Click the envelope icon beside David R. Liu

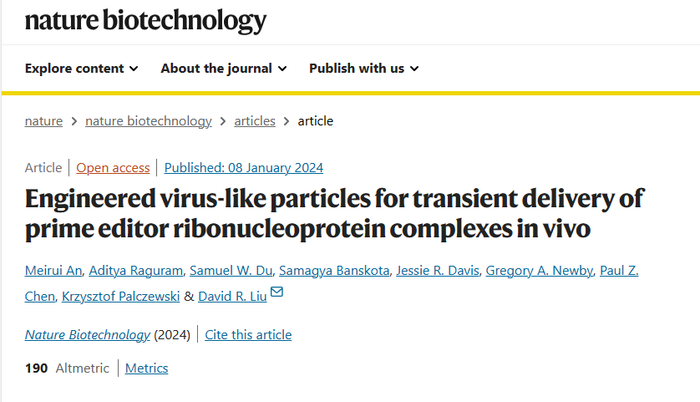click(277, 292)
